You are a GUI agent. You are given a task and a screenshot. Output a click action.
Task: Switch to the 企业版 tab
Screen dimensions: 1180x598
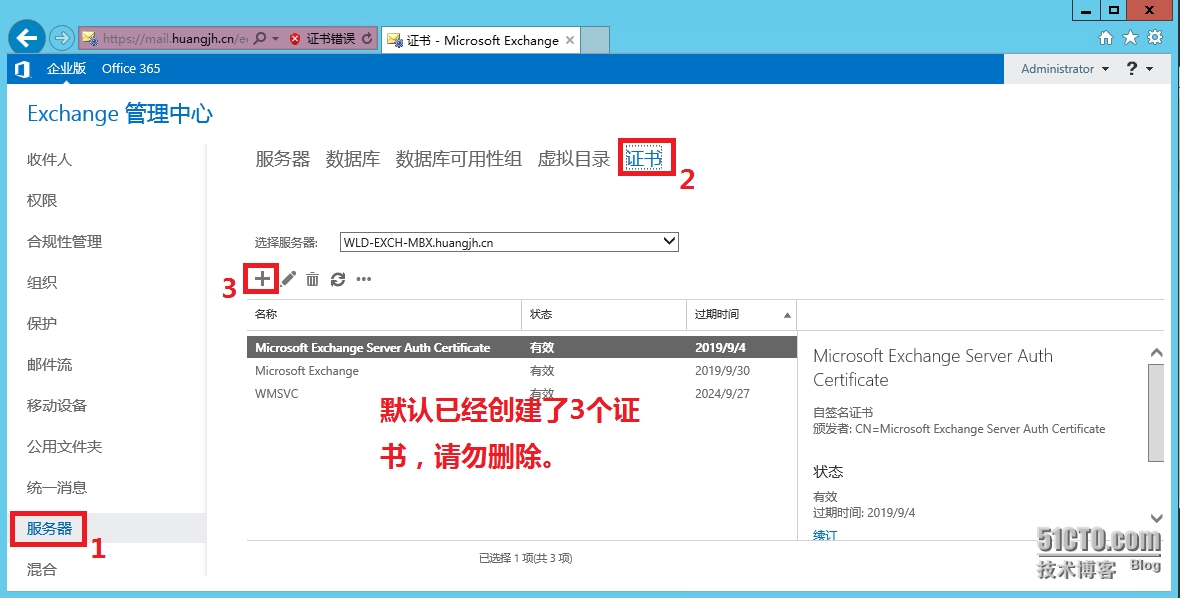66,68
